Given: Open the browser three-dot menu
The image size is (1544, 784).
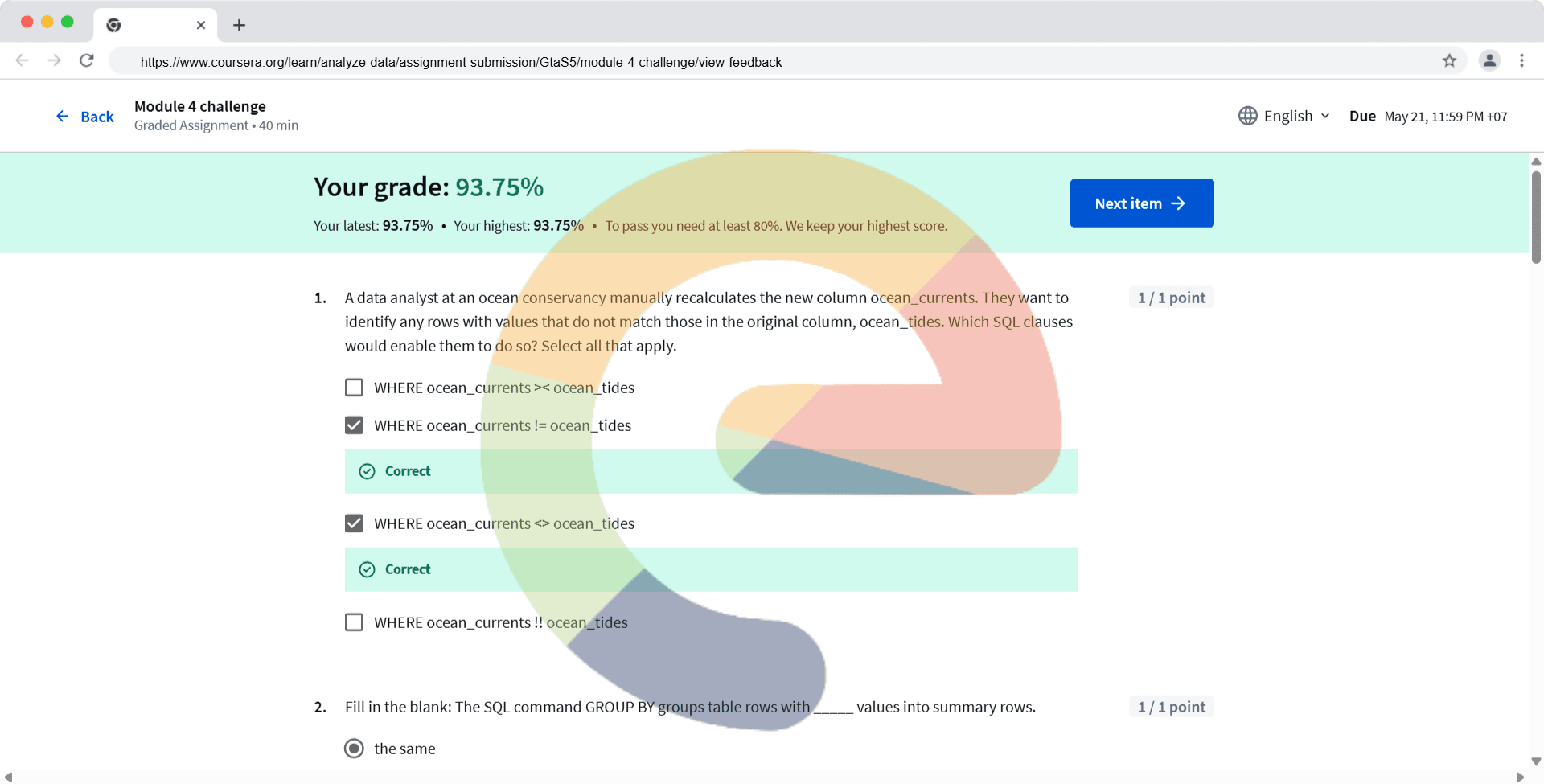Looking at the screenshot, I should [x=1521, y=60].
